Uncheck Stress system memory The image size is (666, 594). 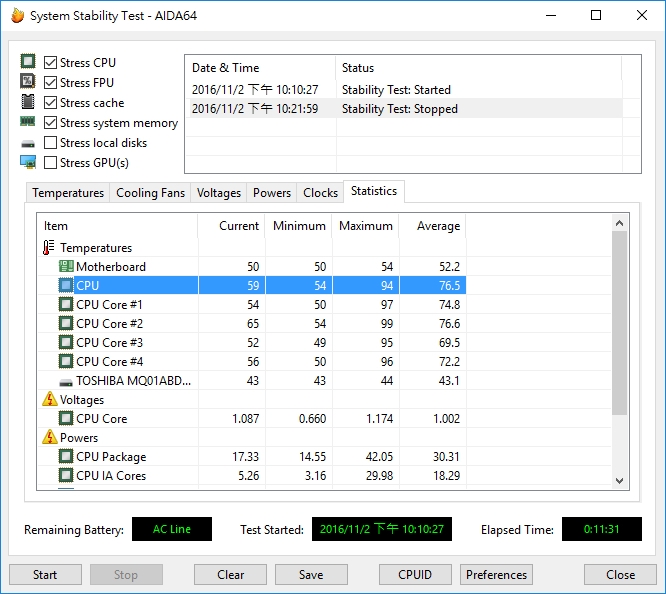51,122
